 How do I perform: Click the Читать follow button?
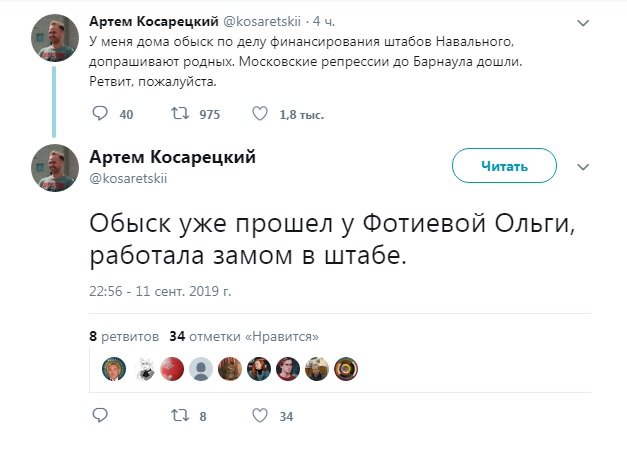click(504, 166)
